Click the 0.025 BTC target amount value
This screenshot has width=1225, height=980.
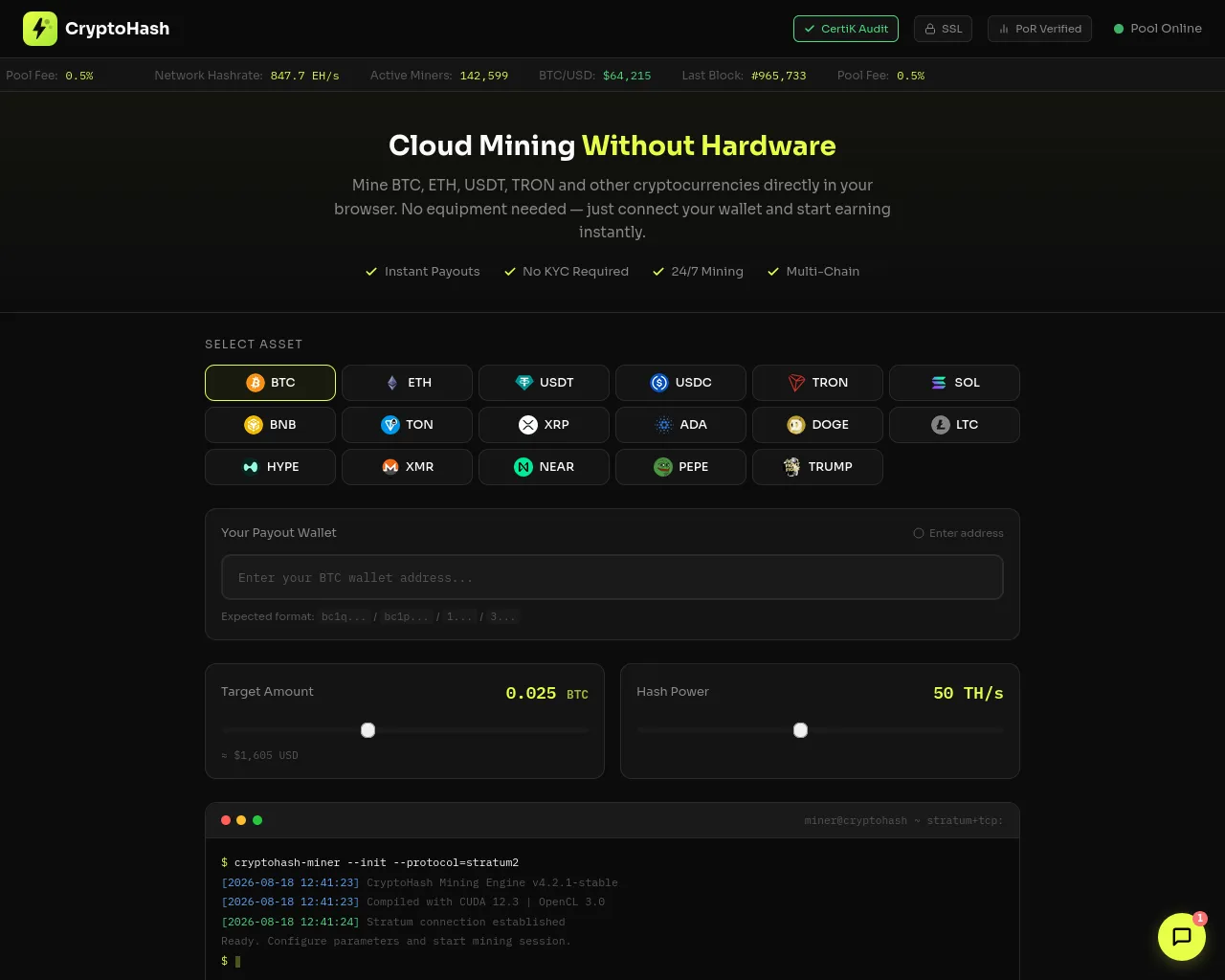coord(547,693)
